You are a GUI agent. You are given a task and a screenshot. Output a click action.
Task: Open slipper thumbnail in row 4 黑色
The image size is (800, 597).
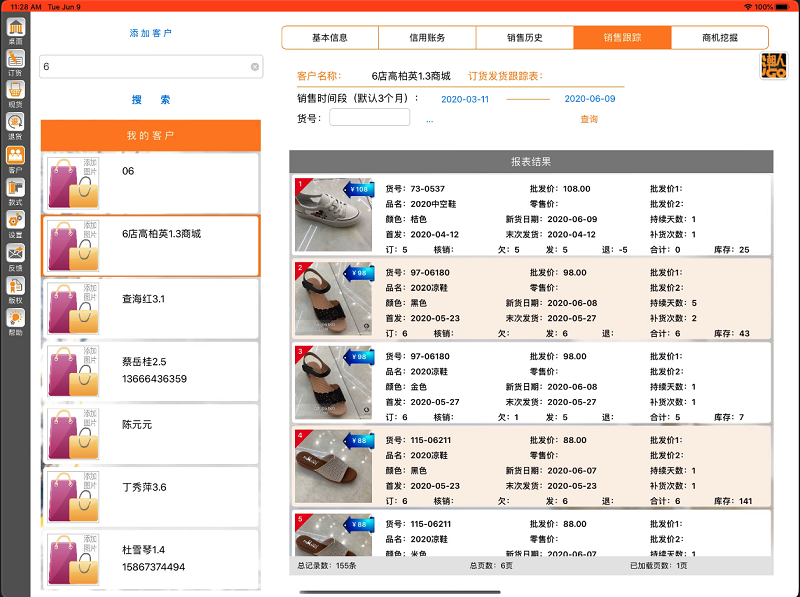(x=334, y=466)
